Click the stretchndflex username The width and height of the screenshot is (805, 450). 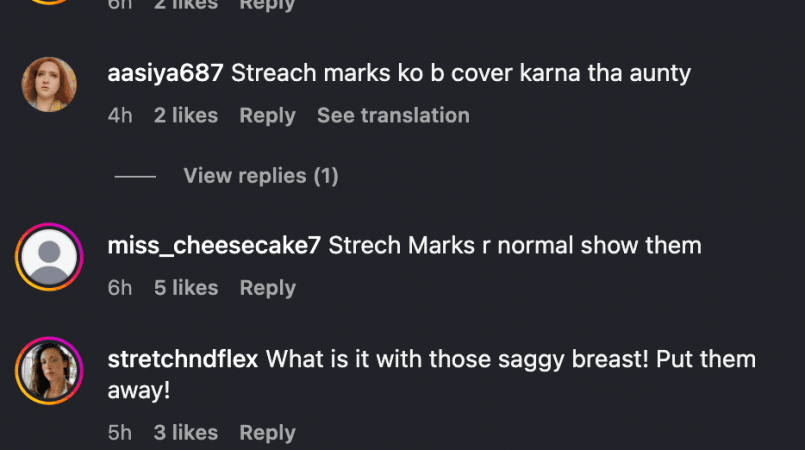(183, 359)
